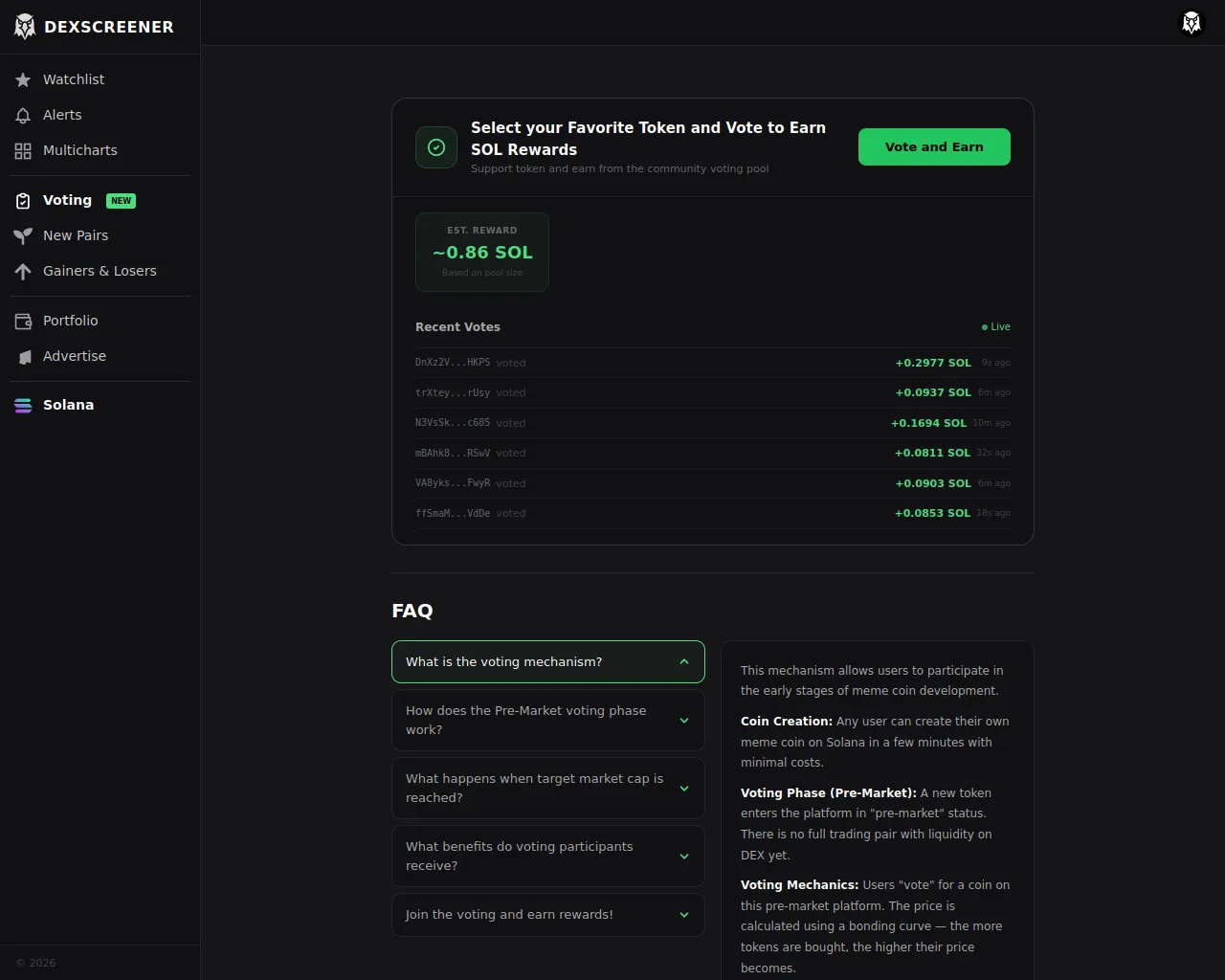Screen dimensions: 1225x980
Task: Open the Alerts menu item
Action: click(100, 115)
